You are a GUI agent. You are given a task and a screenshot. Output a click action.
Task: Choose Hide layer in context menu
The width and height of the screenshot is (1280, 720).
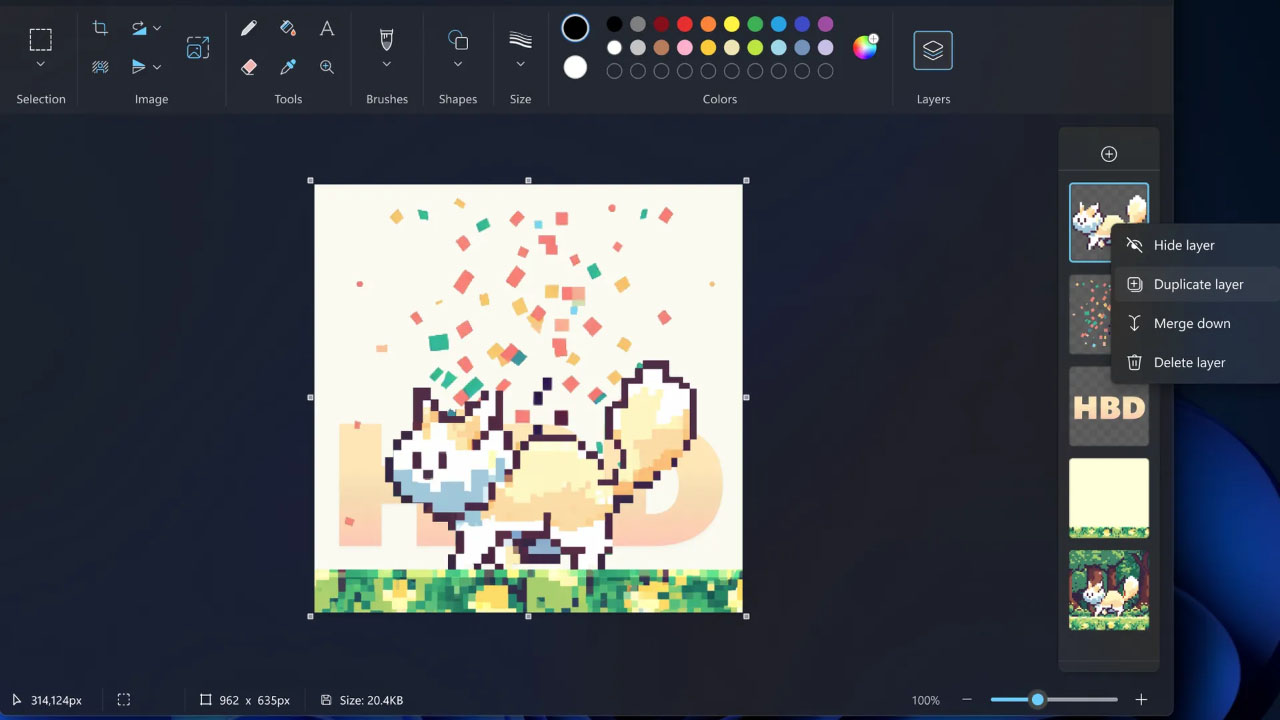pyautogui.click(x=1196, y=245)
